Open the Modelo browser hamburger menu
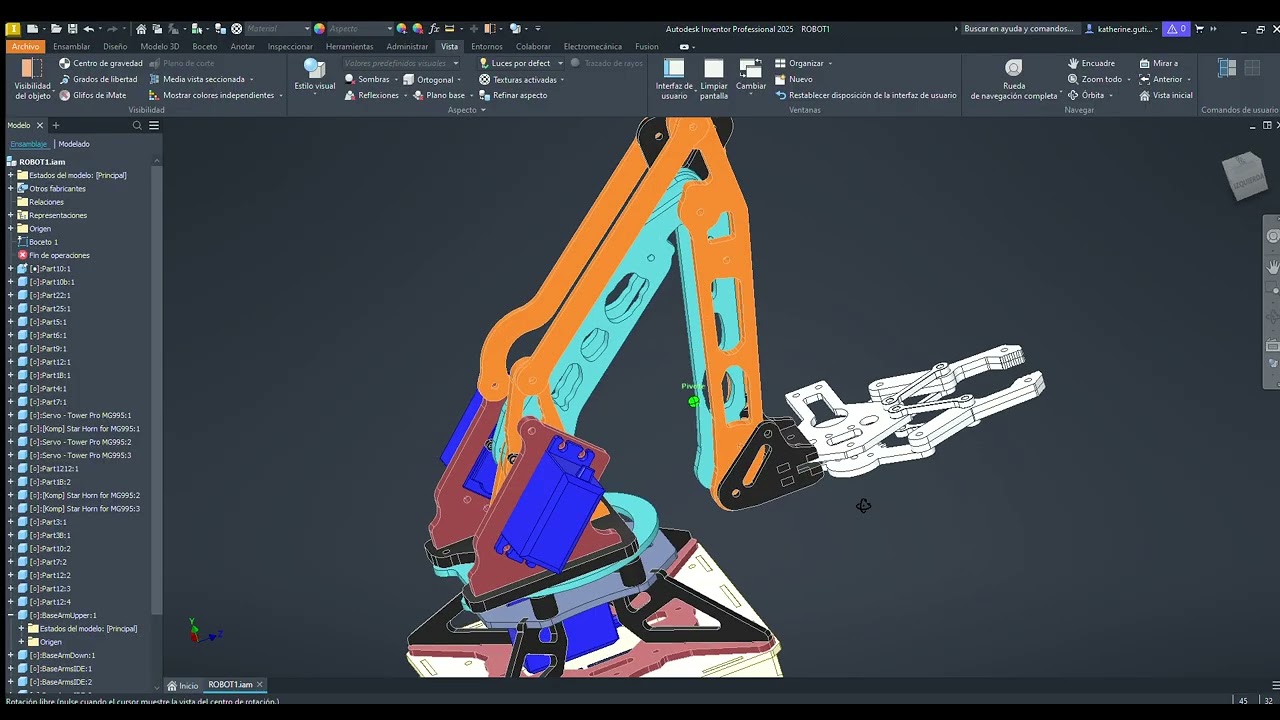 (x=154, y=125)
